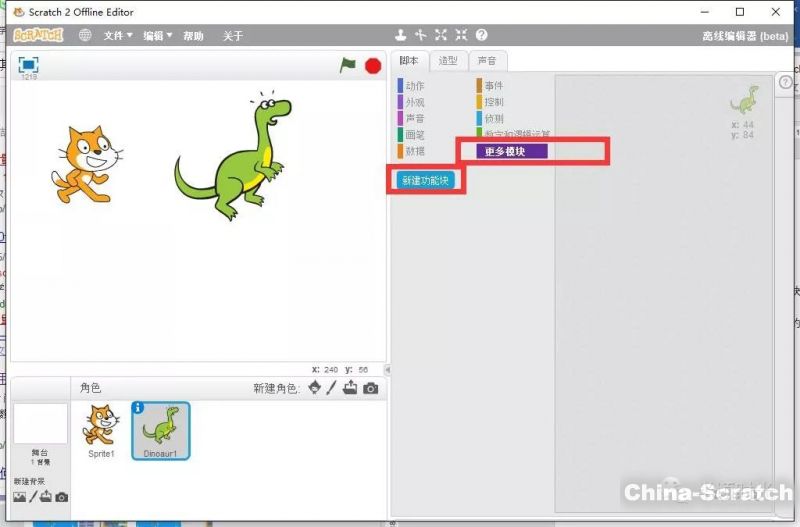Click the green flag to start

pyautogui.click(x=347, y=65)
